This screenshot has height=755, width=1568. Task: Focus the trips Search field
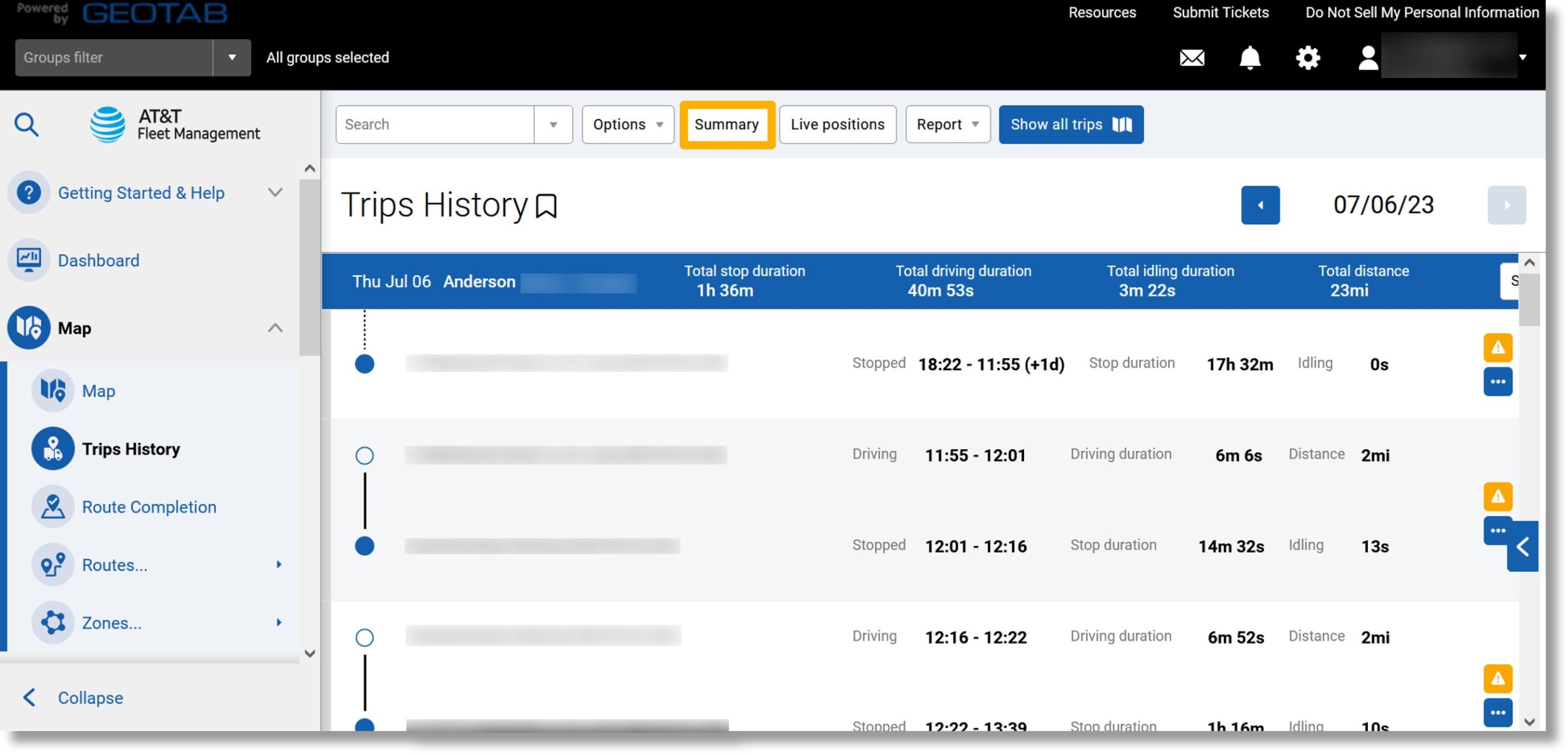click(x=435, y=124)
